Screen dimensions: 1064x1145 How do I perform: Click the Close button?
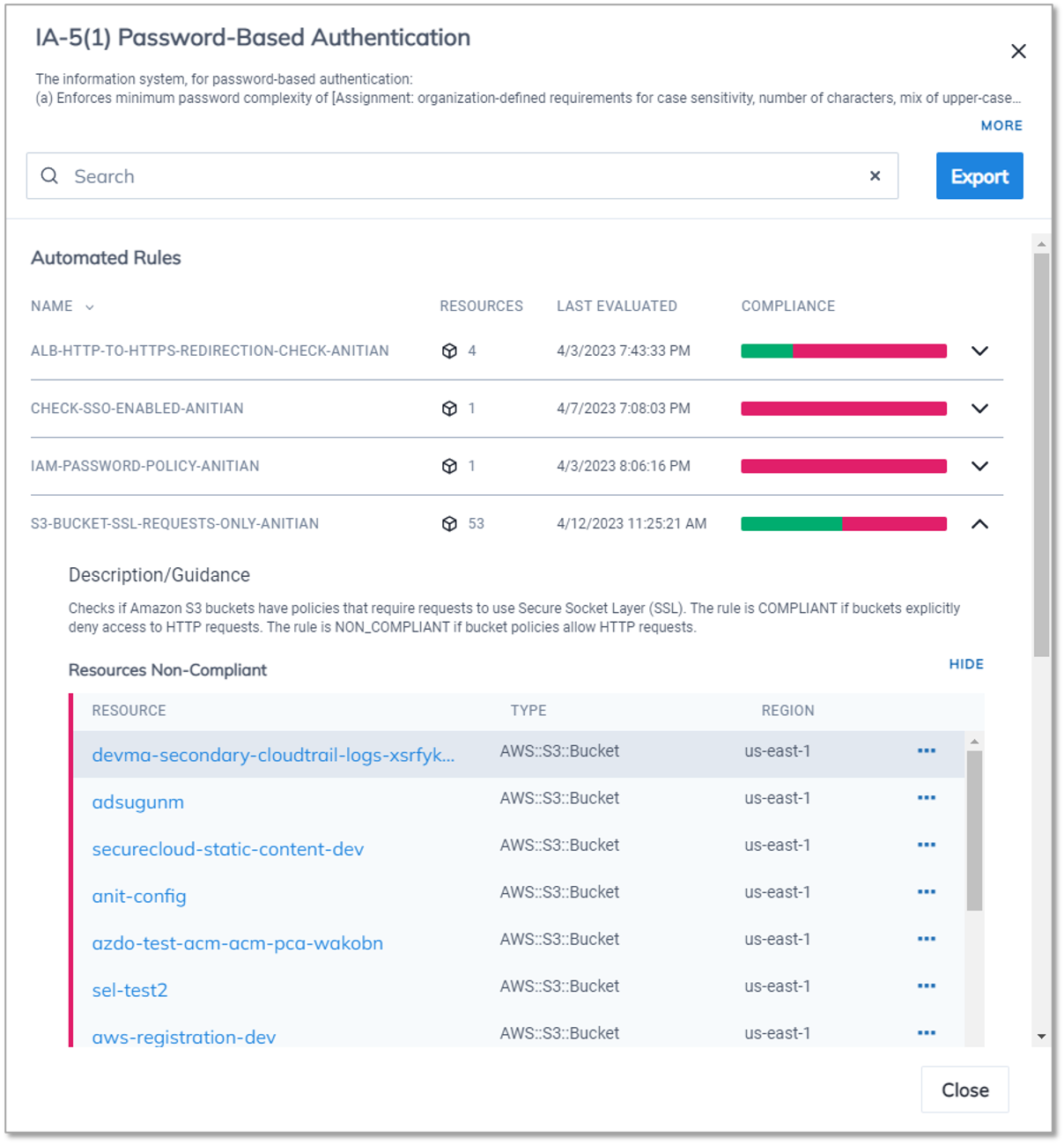[x=965, y=1090]
